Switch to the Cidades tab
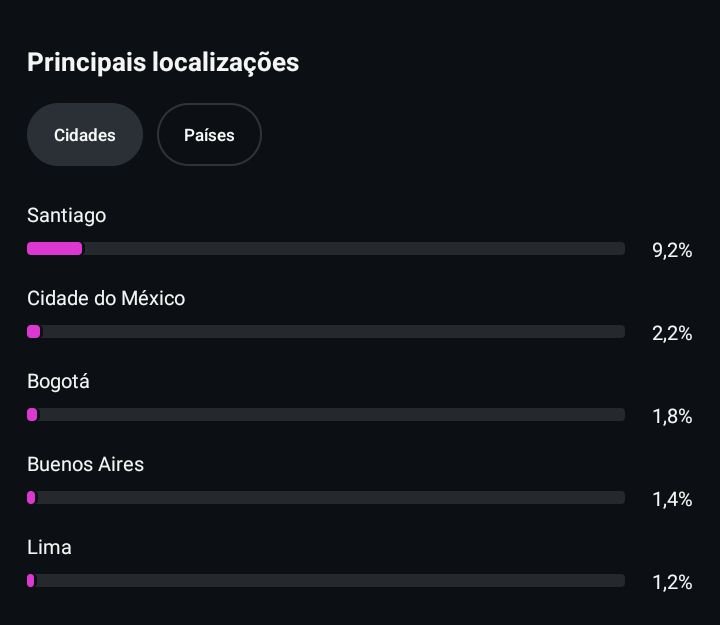The width and height of the screenshot is (720, 625). click(85, 135)
